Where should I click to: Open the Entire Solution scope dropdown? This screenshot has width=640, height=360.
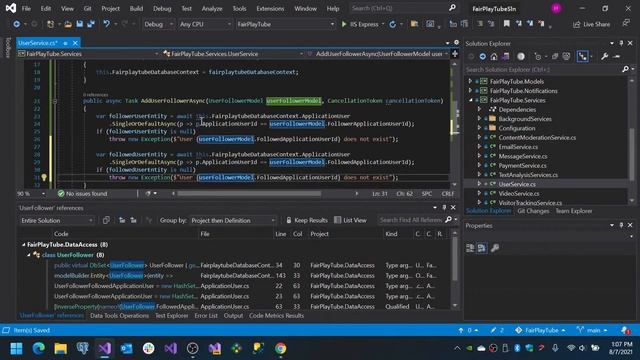pyautogui.click(x=57, y=220)
